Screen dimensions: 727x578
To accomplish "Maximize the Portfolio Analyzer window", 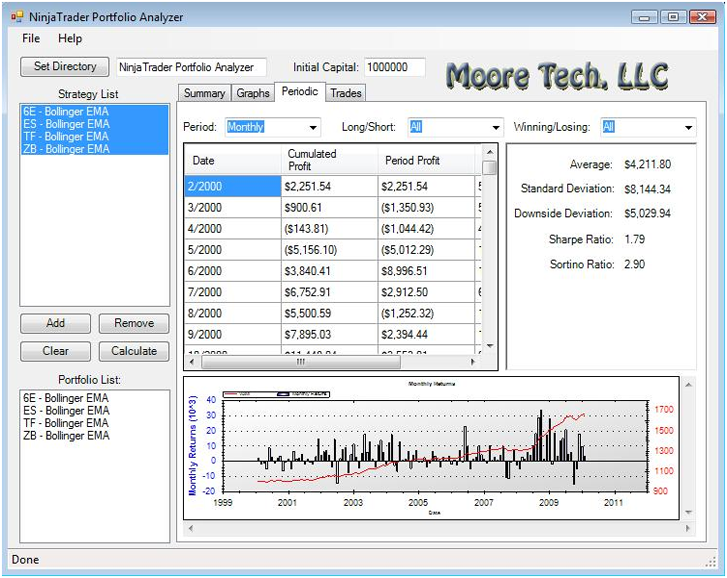I will [673, 17].
